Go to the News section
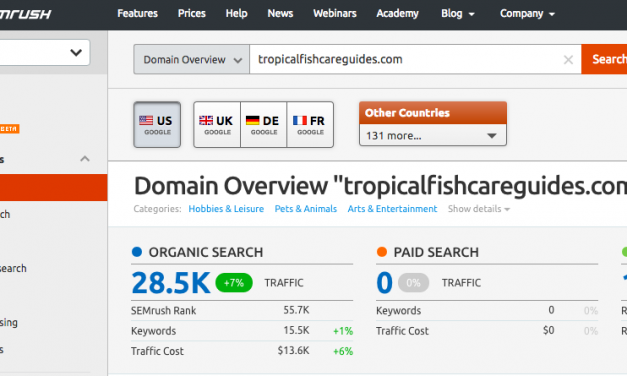This screenshot has width=627, height=376. pyautogui.click(x=280, y=14)
